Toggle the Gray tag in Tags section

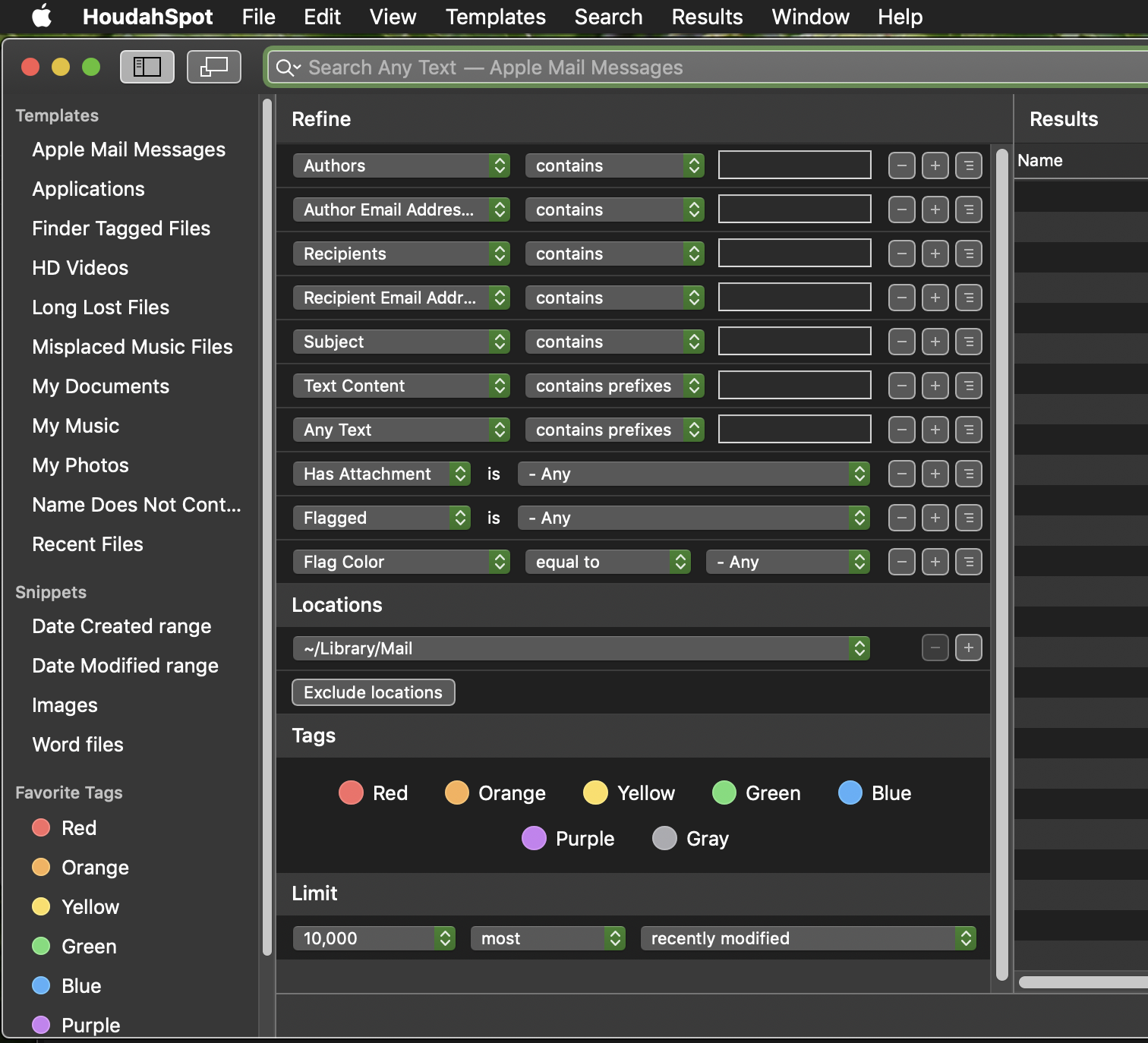click(690, 838)
